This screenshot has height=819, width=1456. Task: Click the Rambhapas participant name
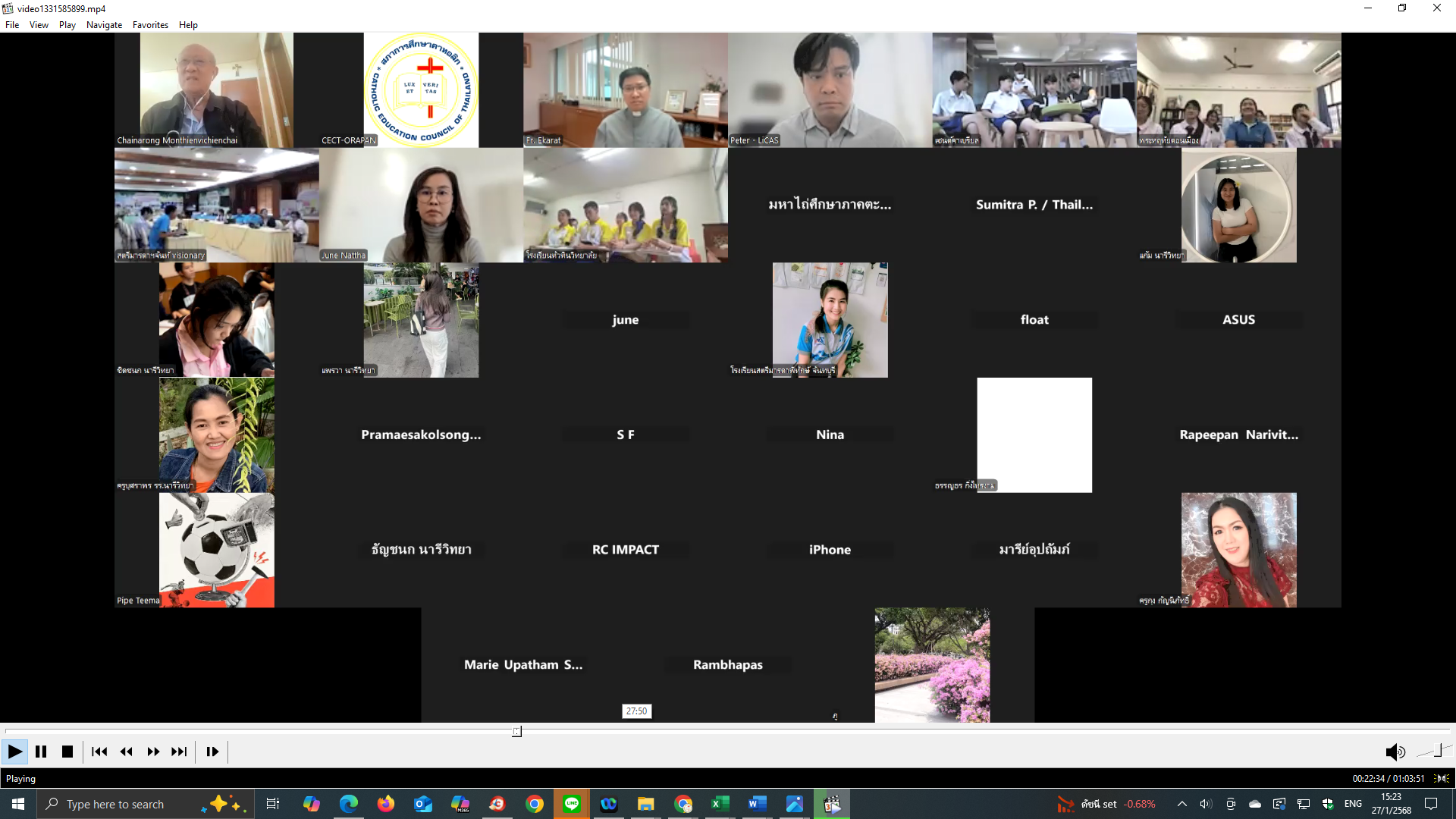pos(728,665)
